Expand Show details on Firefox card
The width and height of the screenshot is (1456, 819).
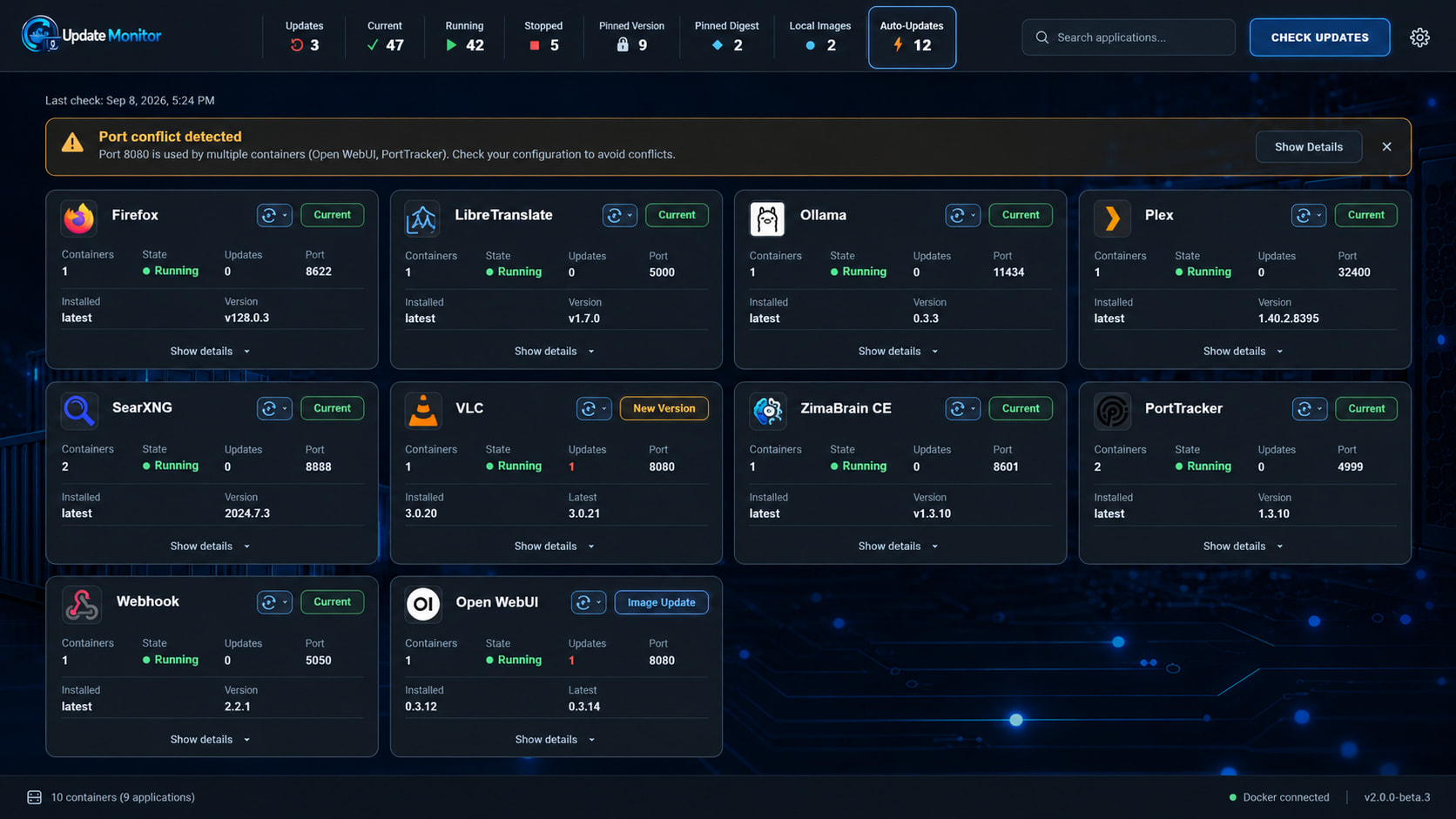point(211,352)
